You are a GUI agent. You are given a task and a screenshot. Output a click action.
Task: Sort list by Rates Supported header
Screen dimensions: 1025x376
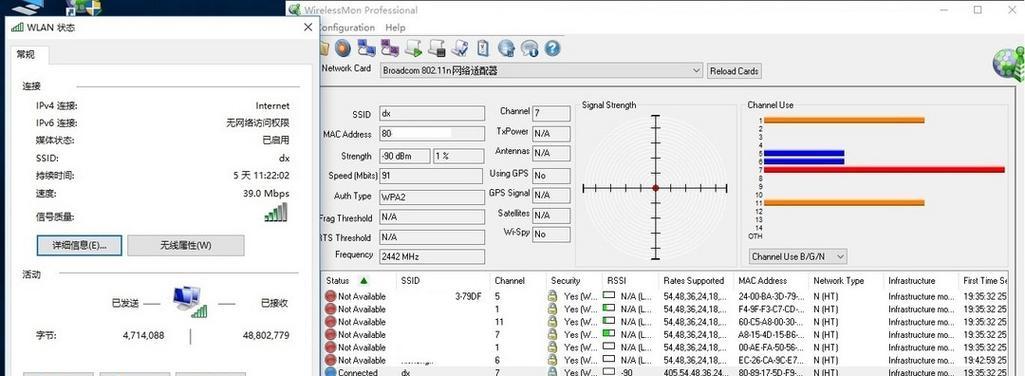click(x=696, y=281)
